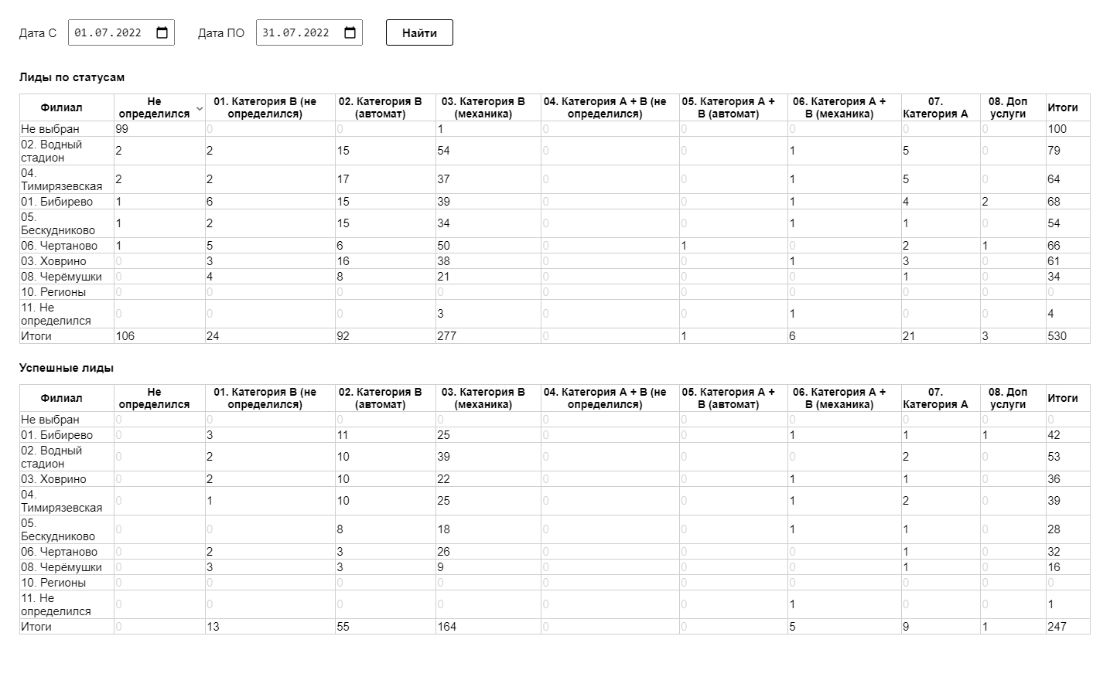Click Итоги column header in Лиды по статусам table
The width and height of the screenshot is (1110, 677).
1062,107
